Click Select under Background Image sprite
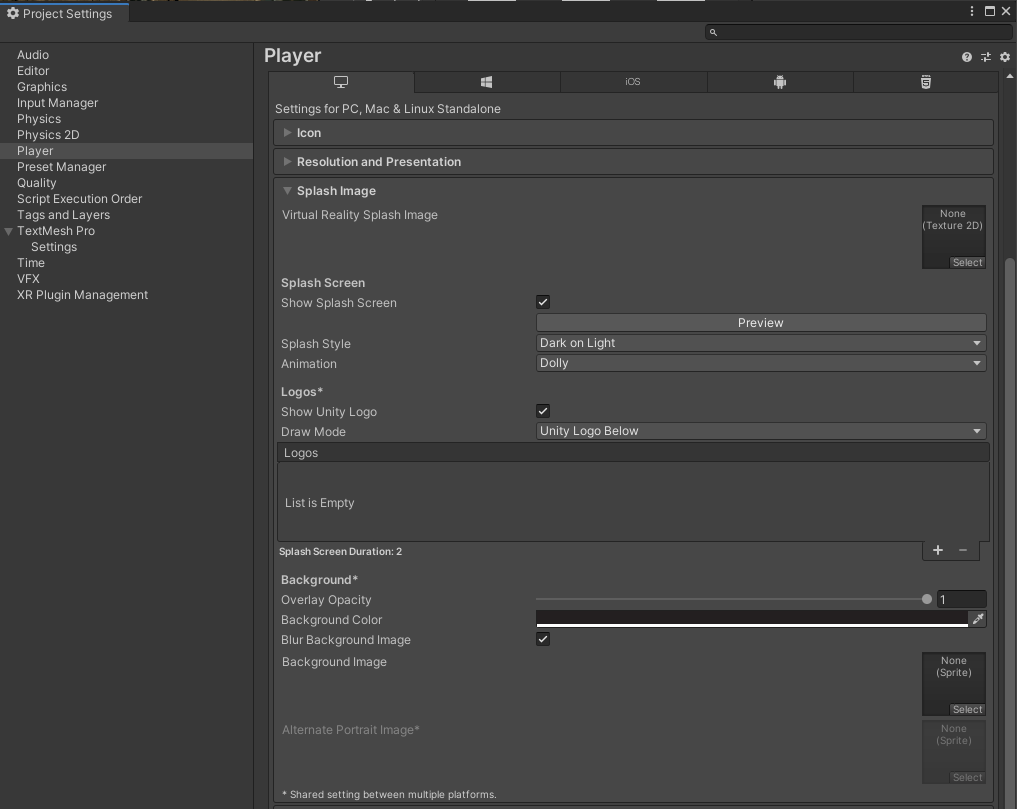 click(967, 710)
